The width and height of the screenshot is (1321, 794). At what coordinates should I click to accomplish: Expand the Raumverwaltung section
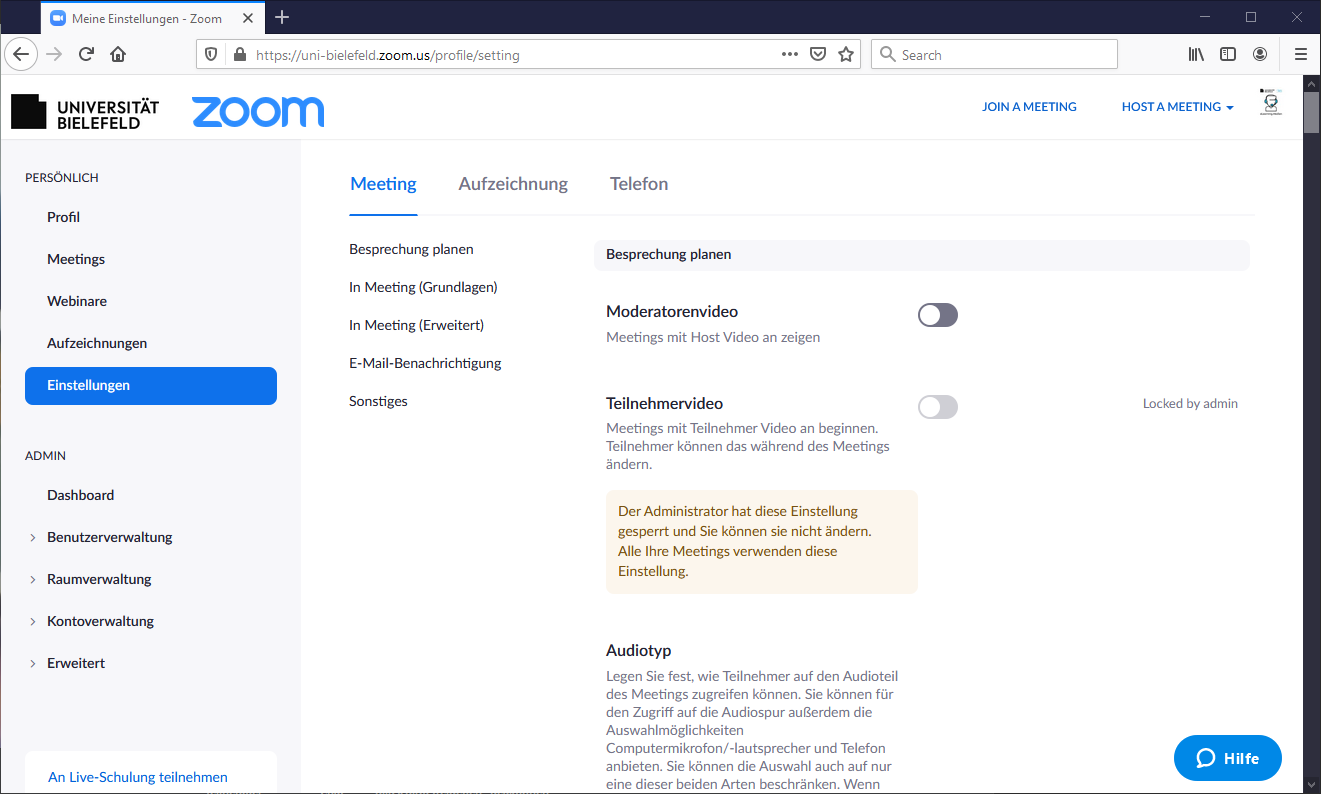pyautogui.click(x=99, y=579)
